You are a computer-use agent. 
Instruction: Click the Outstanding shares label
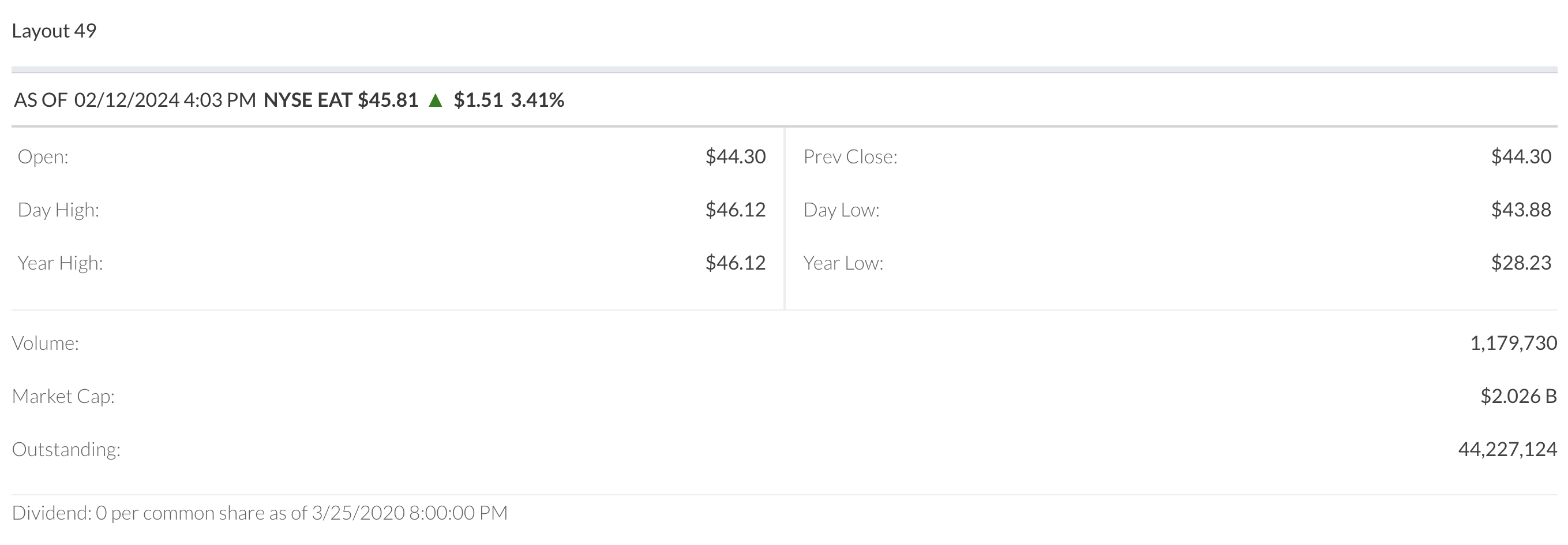coord(66,449)
